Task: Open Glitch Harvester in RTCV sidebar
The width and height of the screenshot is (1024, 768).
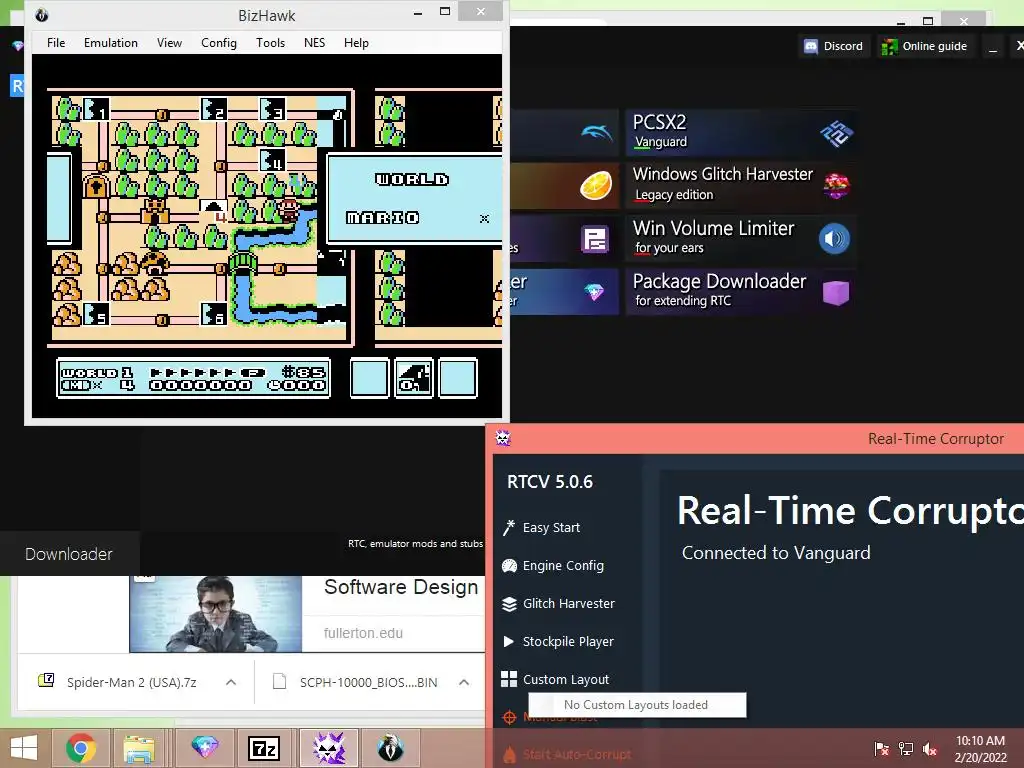Action: [x=568, y=603]
